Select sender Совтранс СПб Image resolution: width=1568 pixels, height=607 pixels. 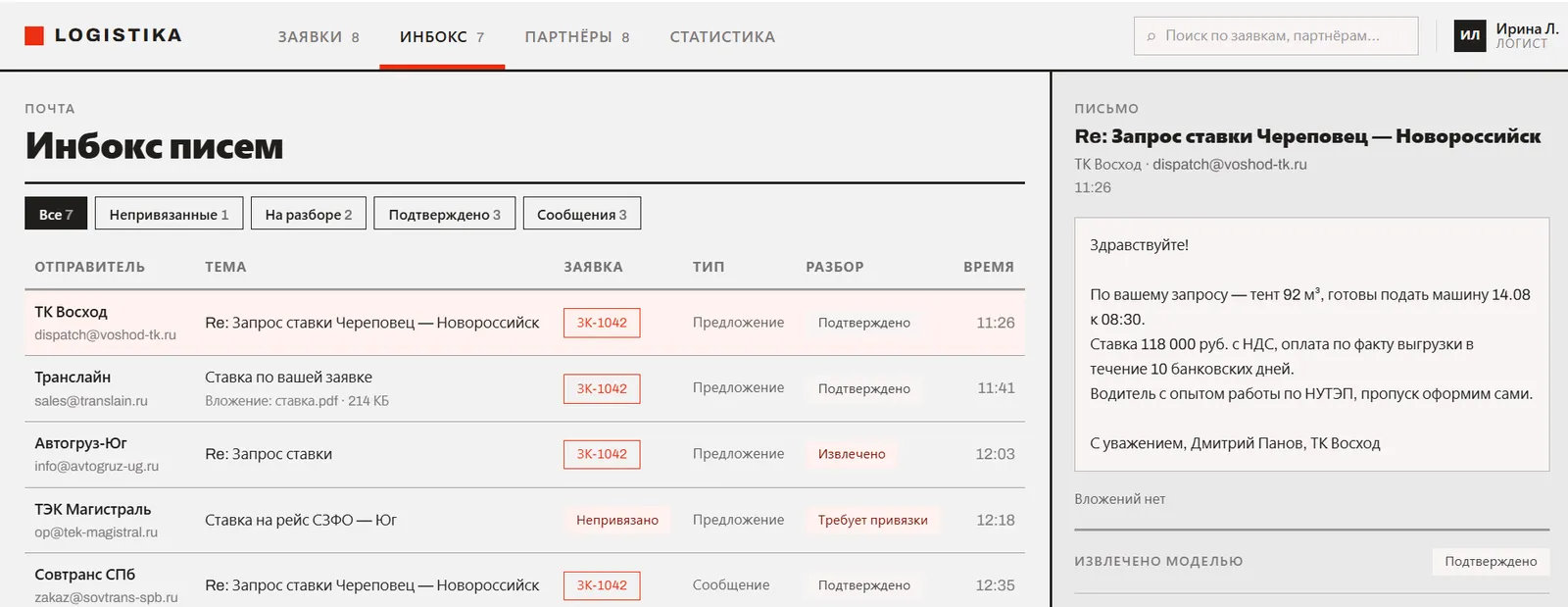[x=84, y=575]
